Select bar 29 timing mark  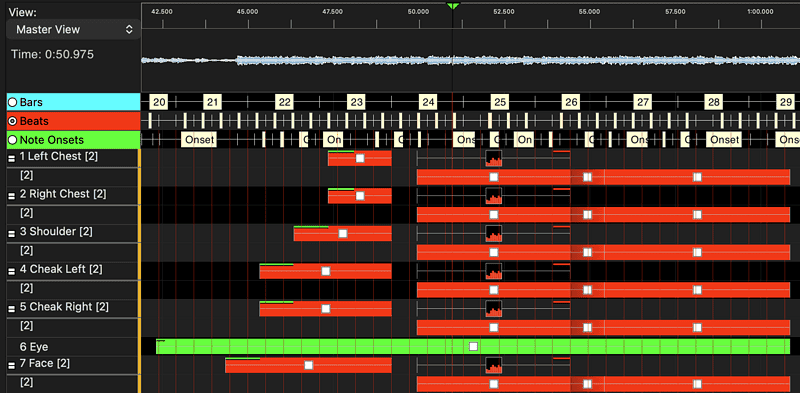[785, 102]
